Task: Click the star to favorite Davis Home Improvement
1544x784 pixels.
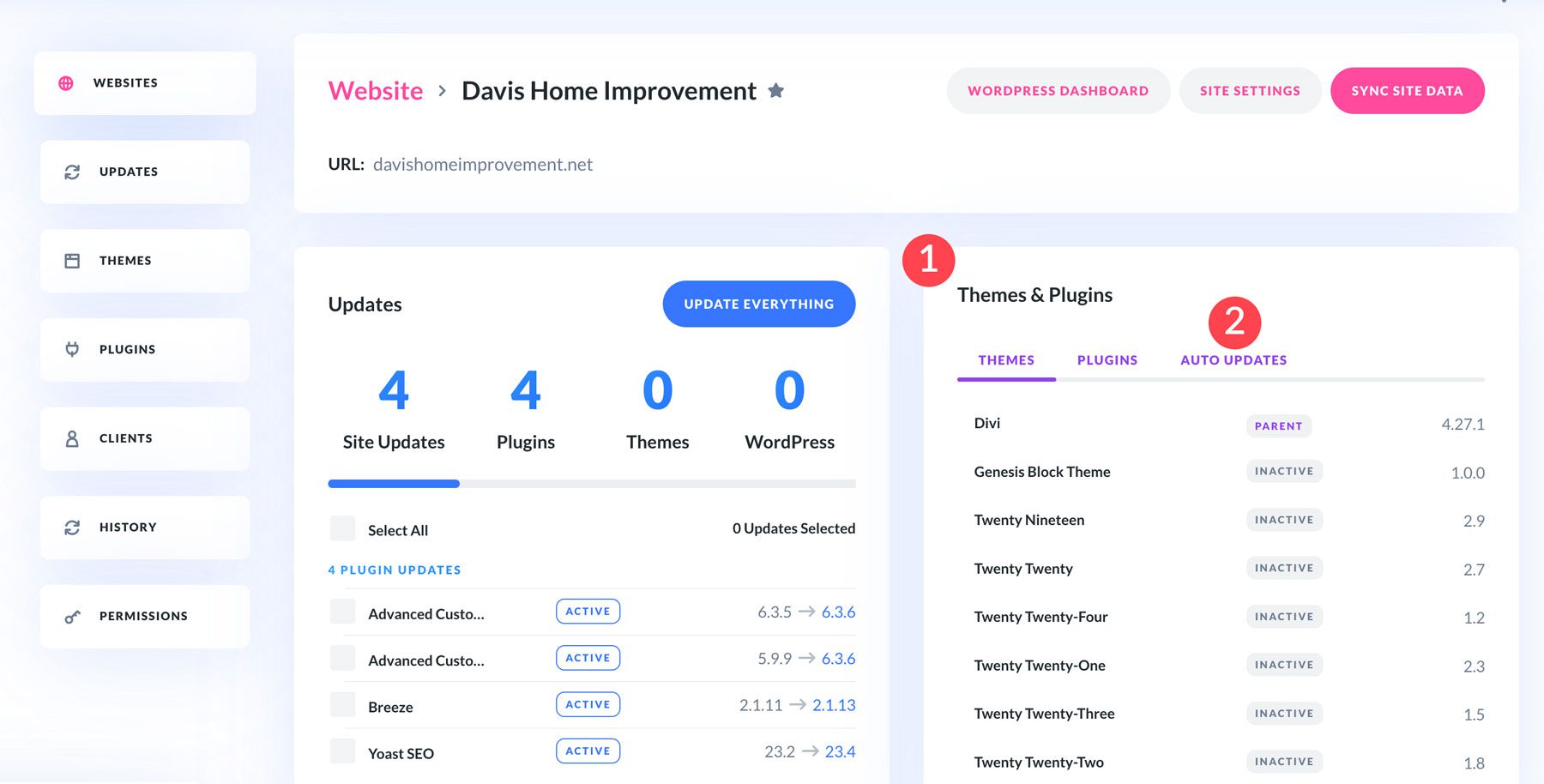Action: tap(775, 90)
